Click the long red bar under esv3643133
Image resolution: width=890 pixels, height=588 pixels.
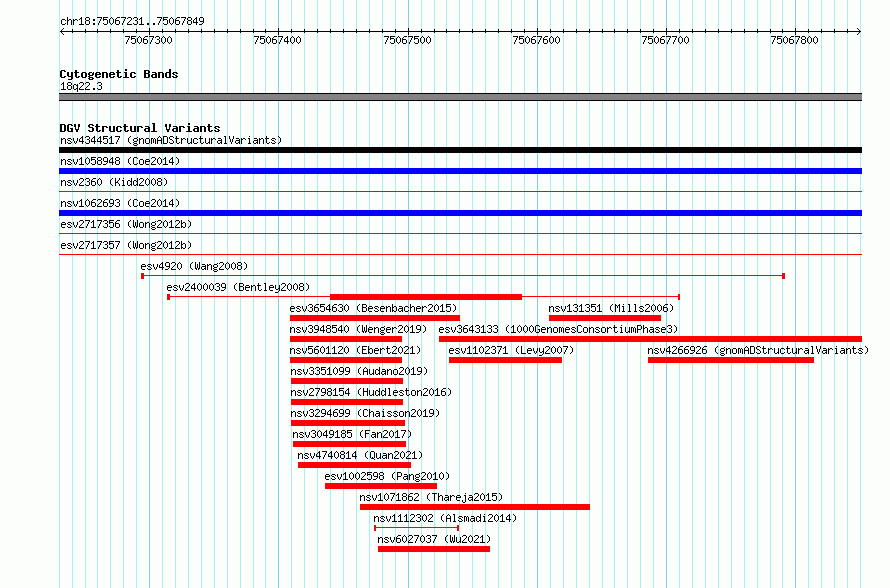click(x=650, y=339)
